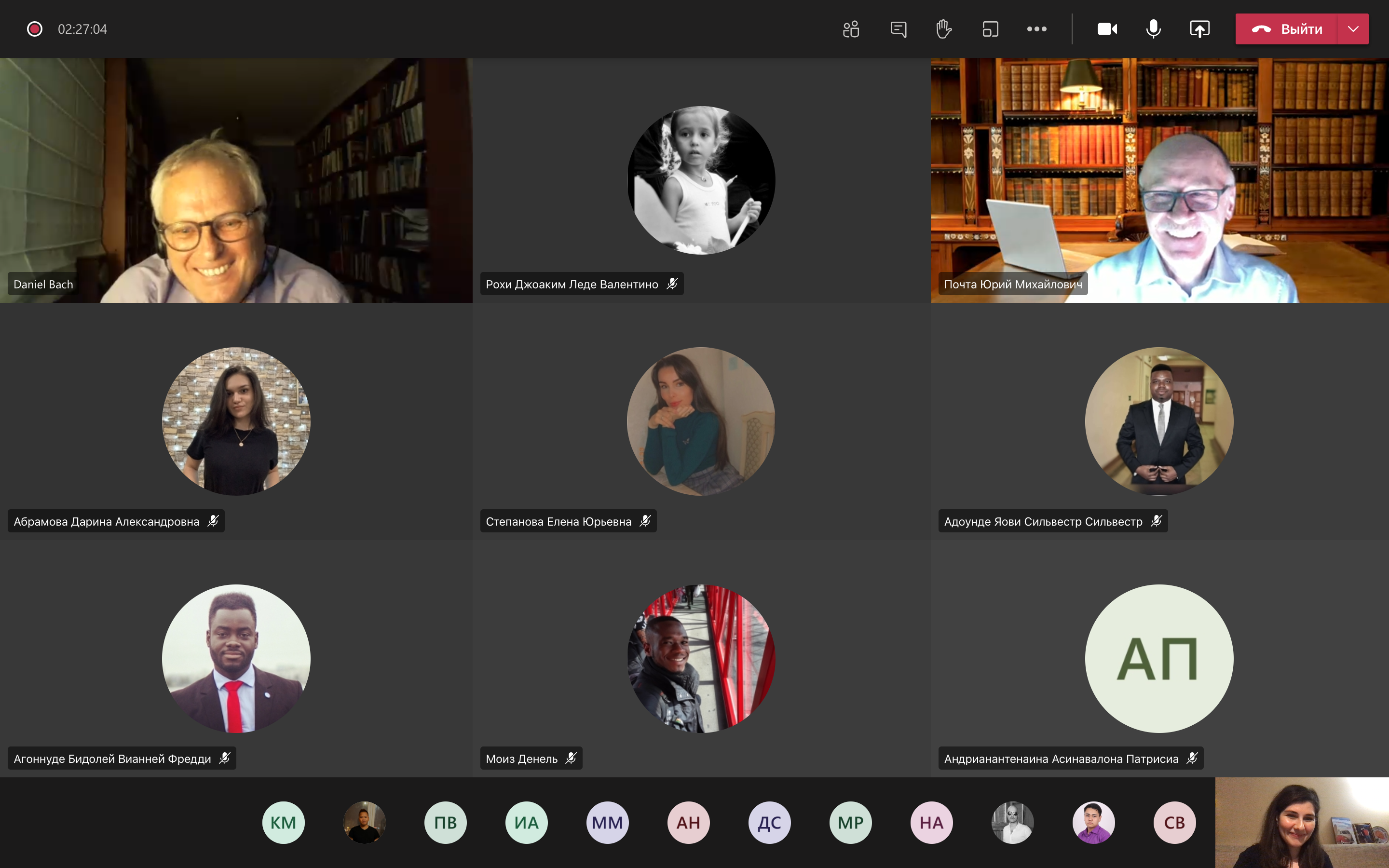Click Абрамова Дарина Александровна avatar
This screenshot has height=868, width=1389.
[236, 421]
